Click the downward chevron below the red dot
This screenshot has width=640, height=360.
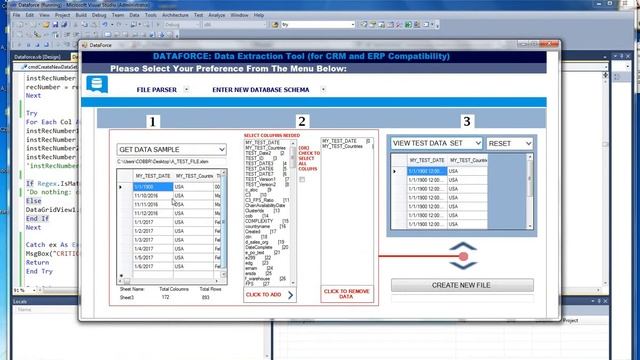(463, 266)
